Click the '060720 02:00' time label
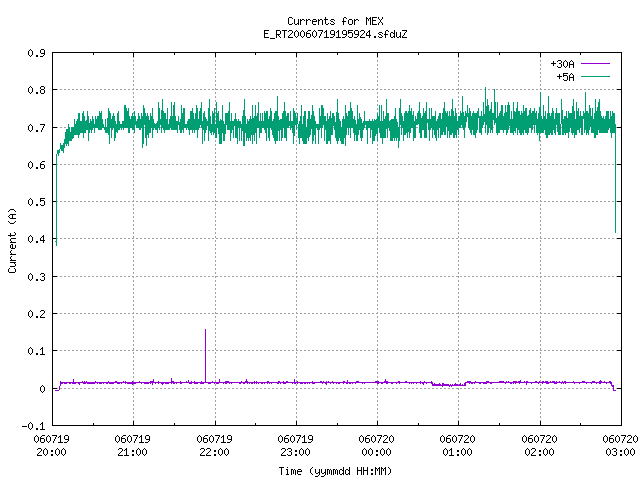The image size is (640, 480). 539,446
